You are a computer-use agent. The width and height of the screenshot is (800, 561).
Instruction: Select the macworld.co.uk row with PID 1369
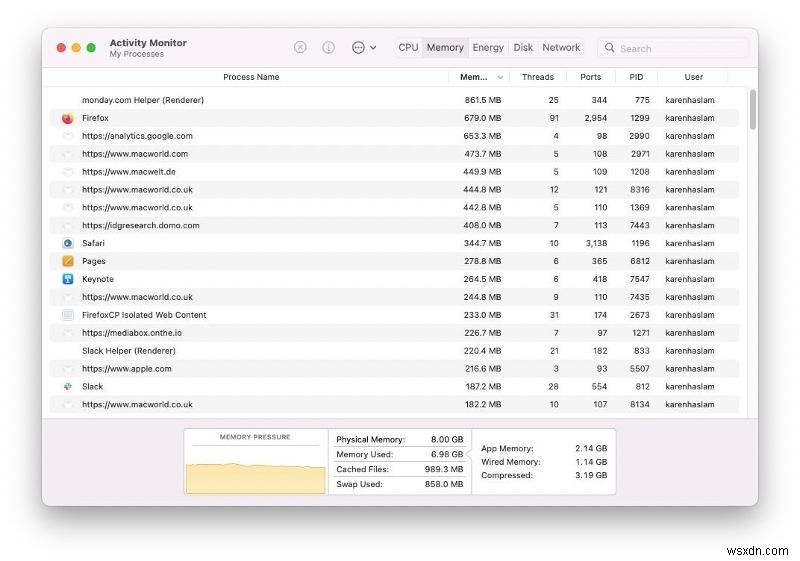(x=394, y=207)
